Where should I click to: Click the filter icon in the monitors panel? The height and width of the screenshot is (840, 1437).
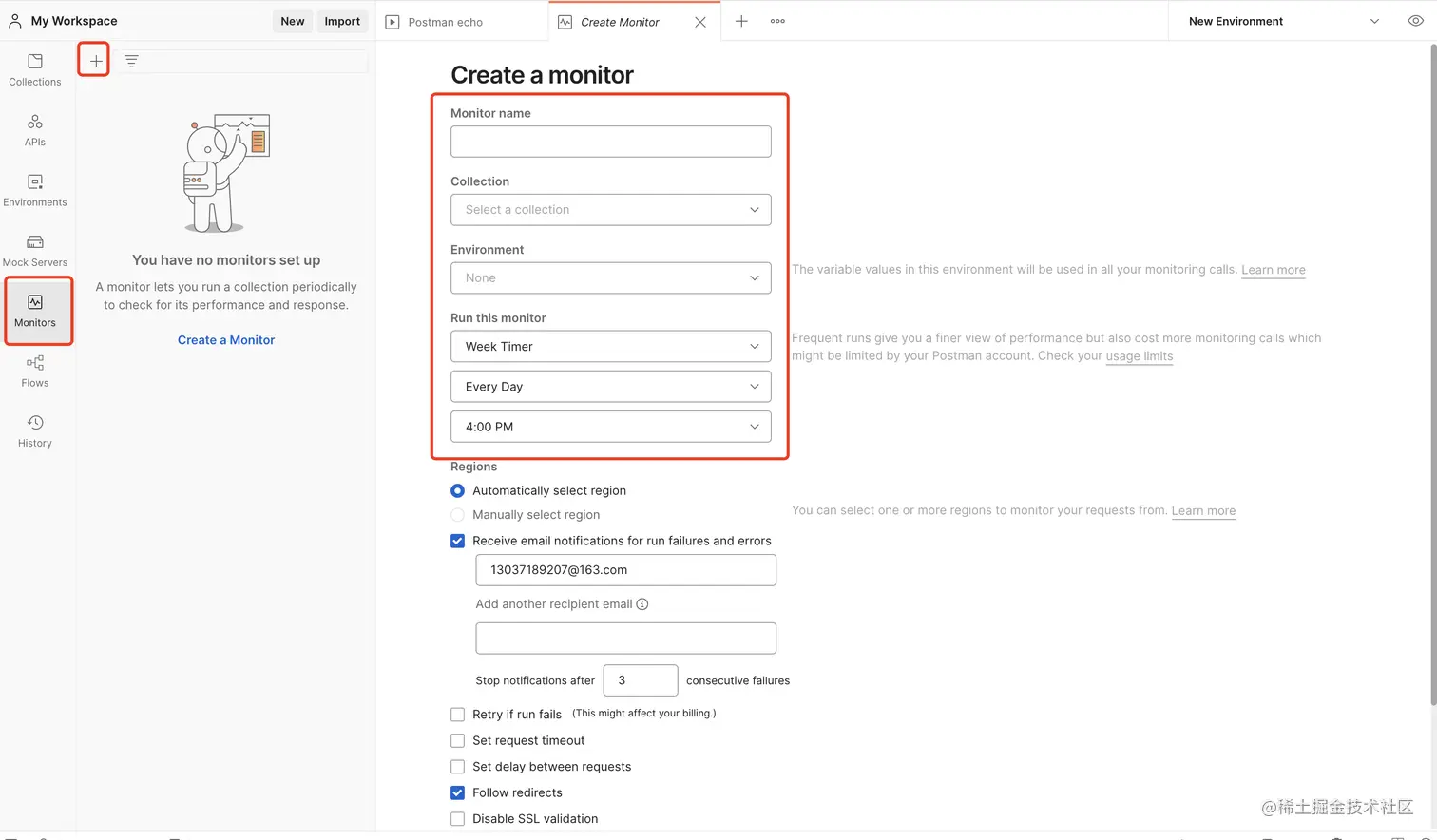[131, 61]
